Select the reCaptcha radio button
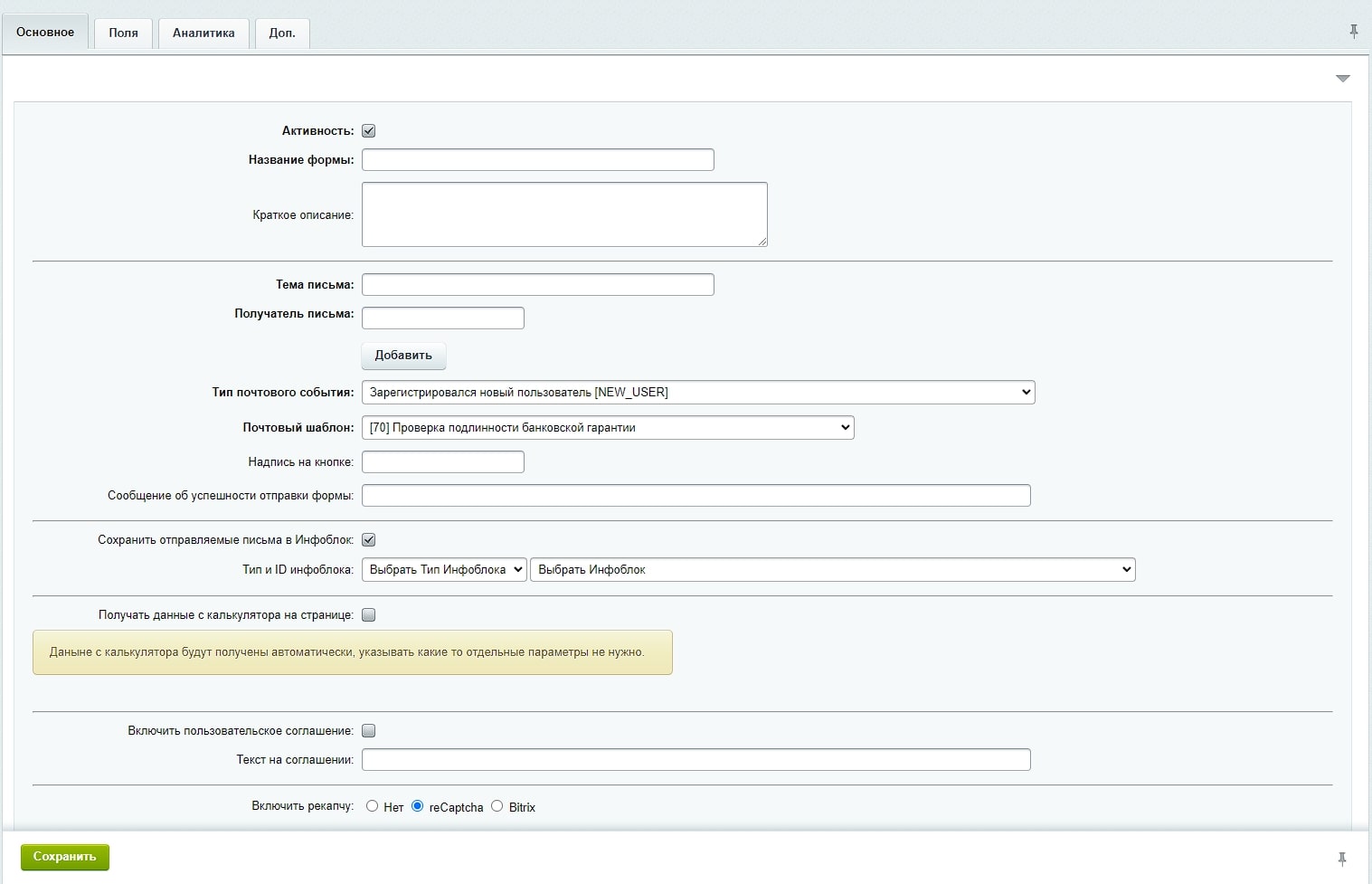 [417, 806]
